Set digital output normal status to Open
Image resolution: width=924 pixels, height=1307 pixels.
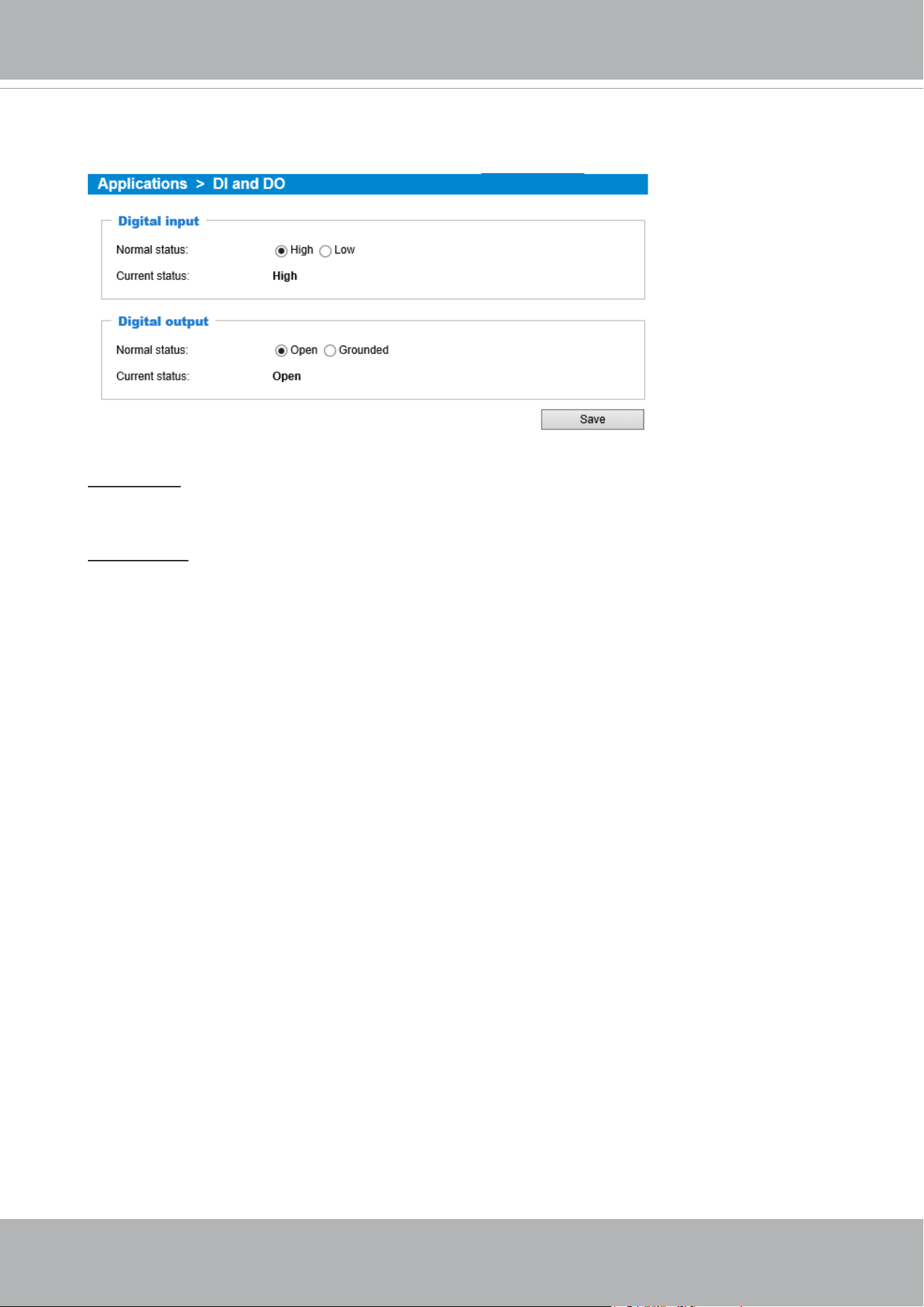(281, 350)
